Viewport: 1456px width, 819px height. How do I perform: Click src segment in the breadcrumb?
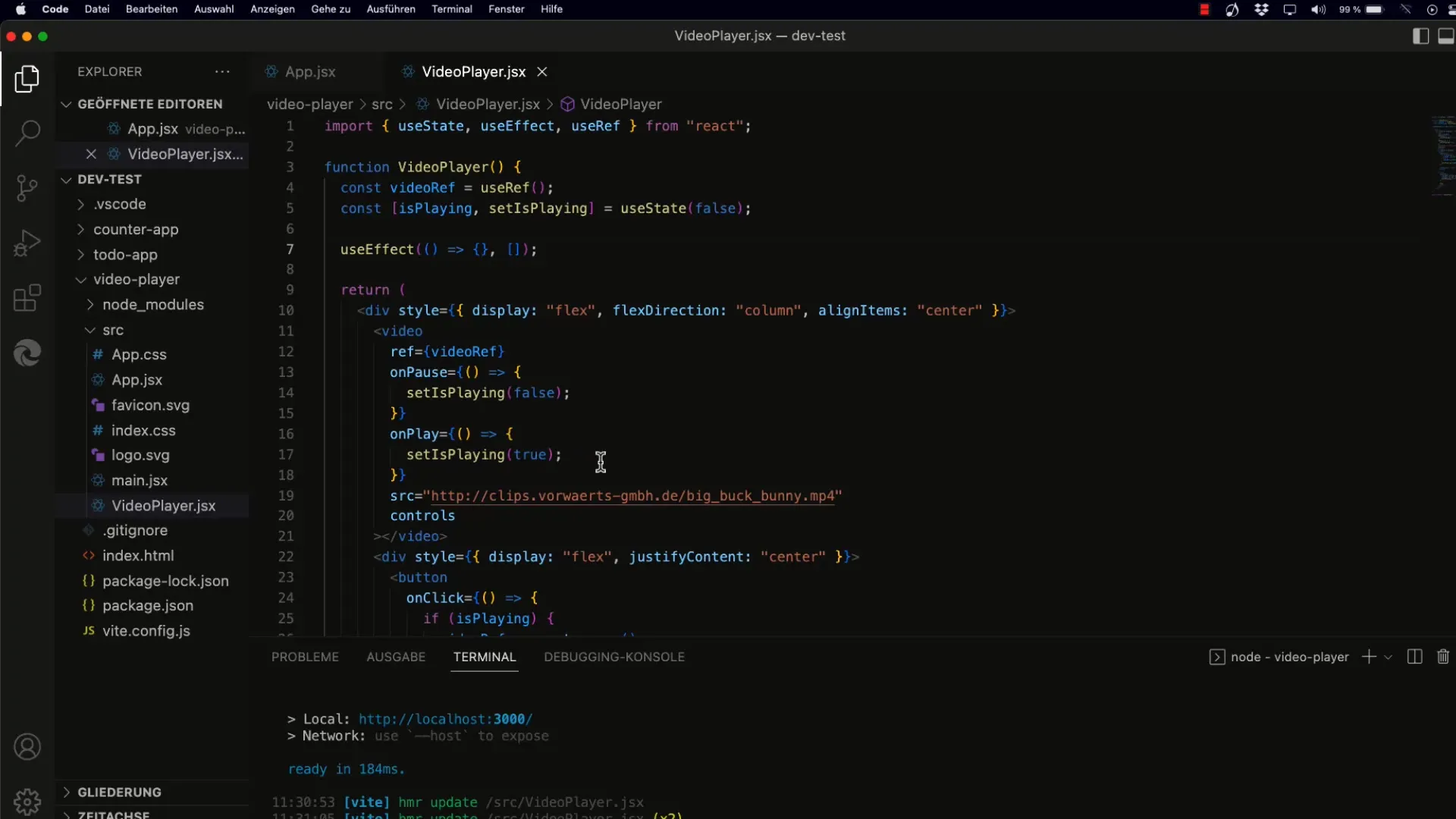[382, 104]
